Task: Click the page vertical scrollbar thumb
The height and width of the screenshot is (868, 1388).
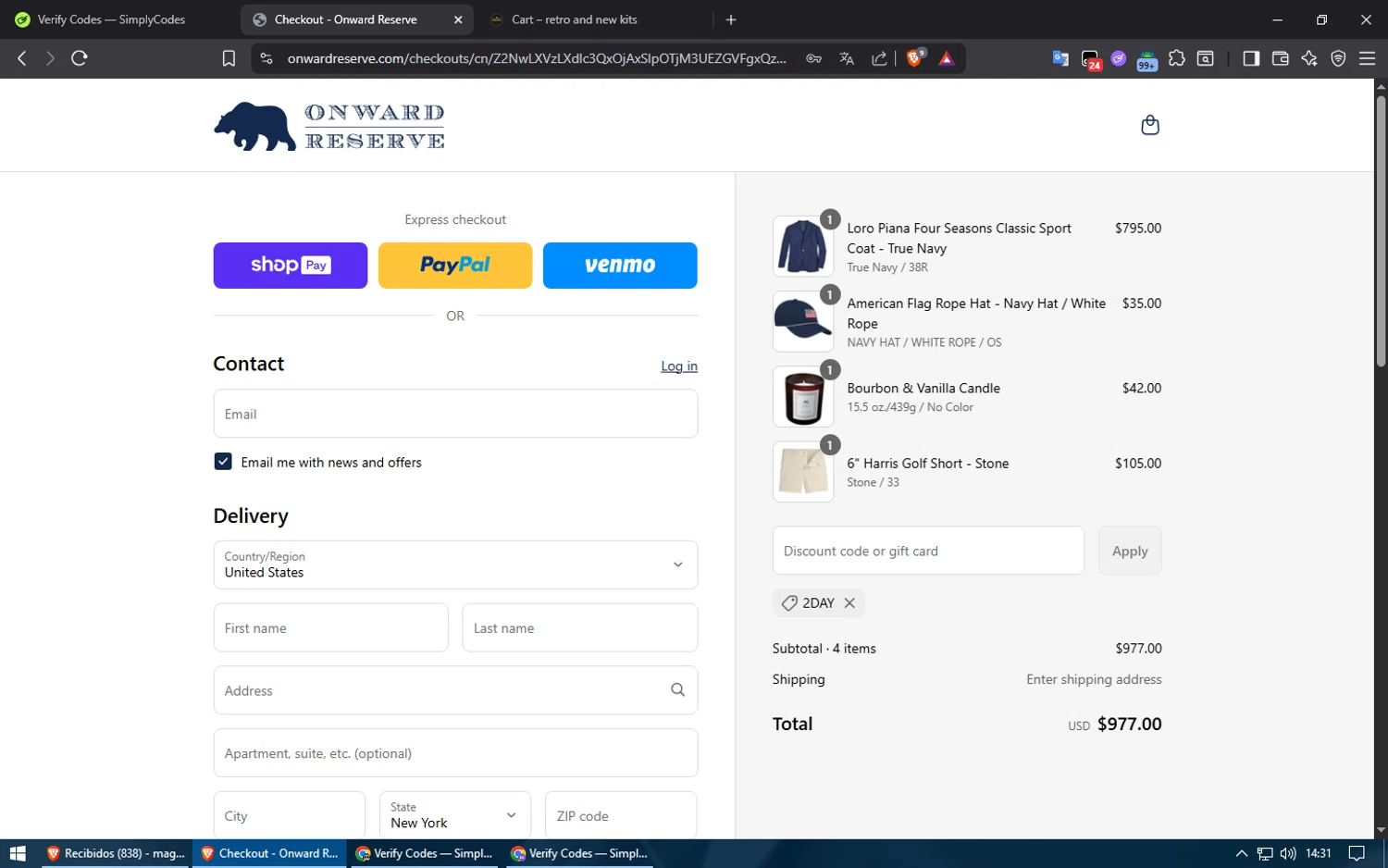Action: pos(1381,231)
